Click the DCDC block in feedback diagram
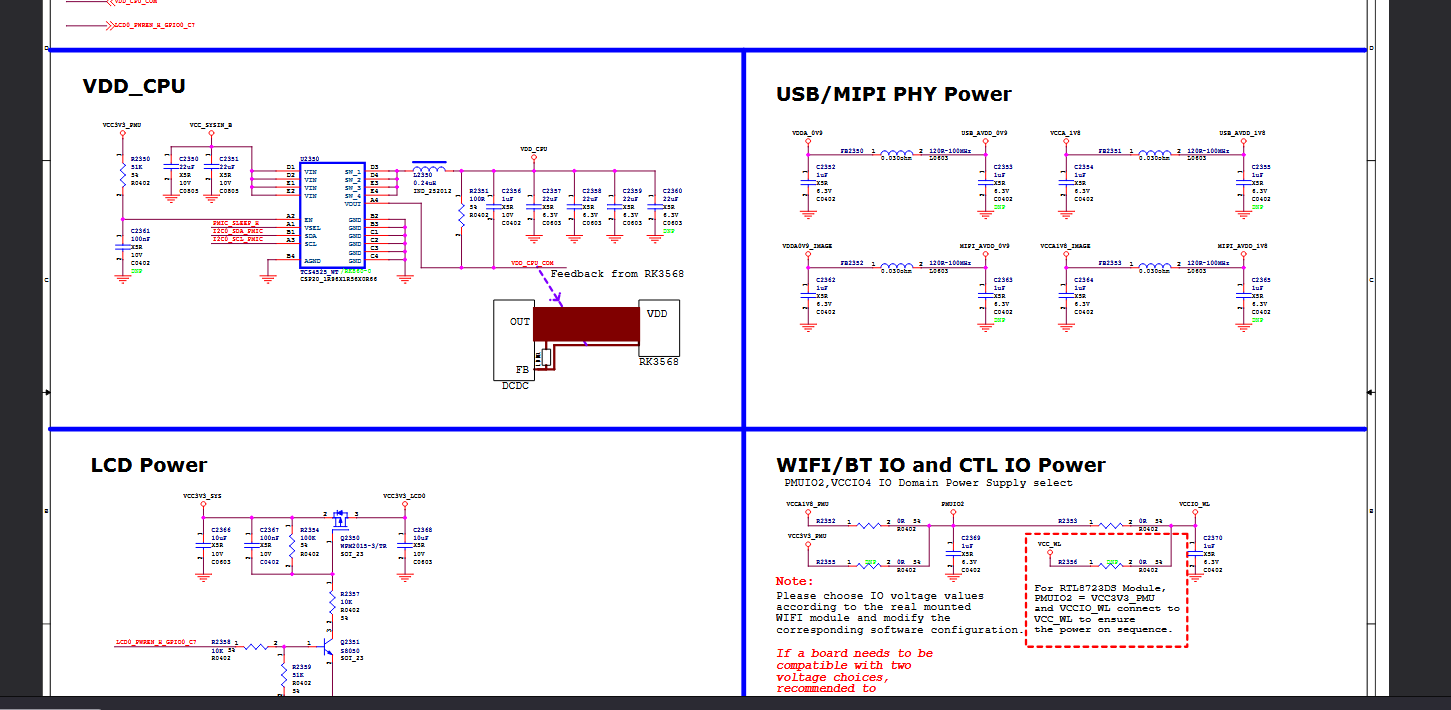Screen dimensions: 1451x710 click(514, 340)
